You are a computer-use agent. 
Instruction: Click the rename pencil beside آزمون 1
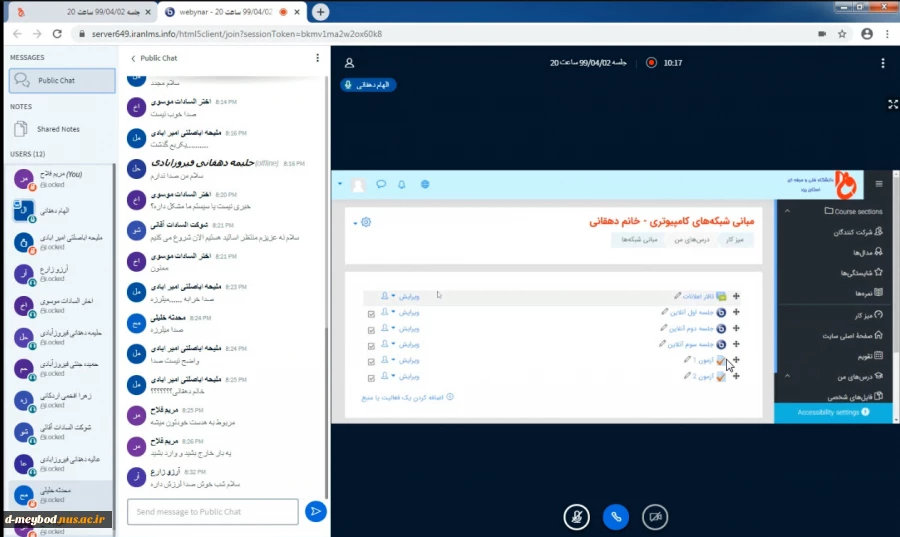pos(687,360)
